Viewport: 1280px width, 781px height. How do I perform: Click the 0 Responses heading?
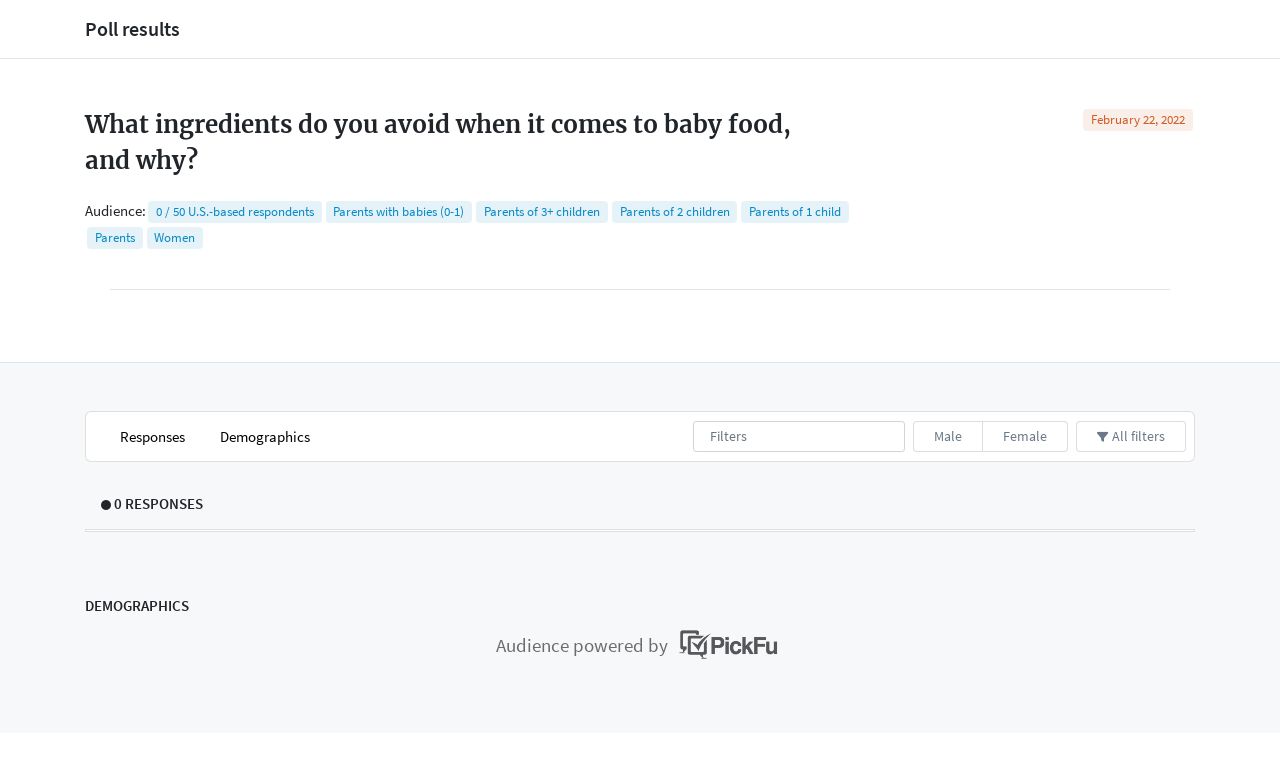click(x=158, y=504)
